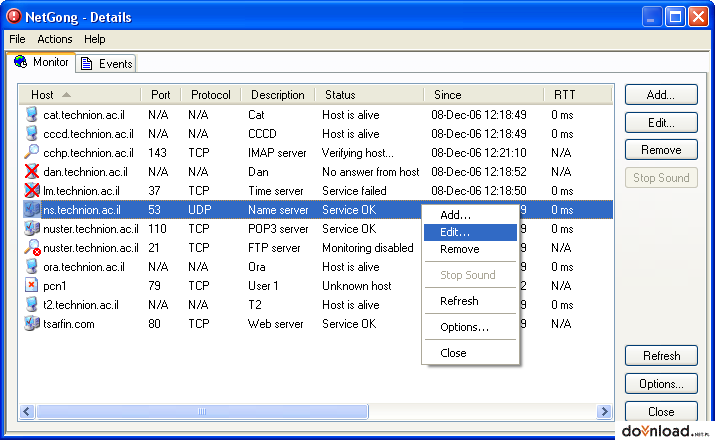Click the NetGong alert icon in title bar
This screenshot has height=440, width=715.
pyautogui.click(x=14, y=17)
